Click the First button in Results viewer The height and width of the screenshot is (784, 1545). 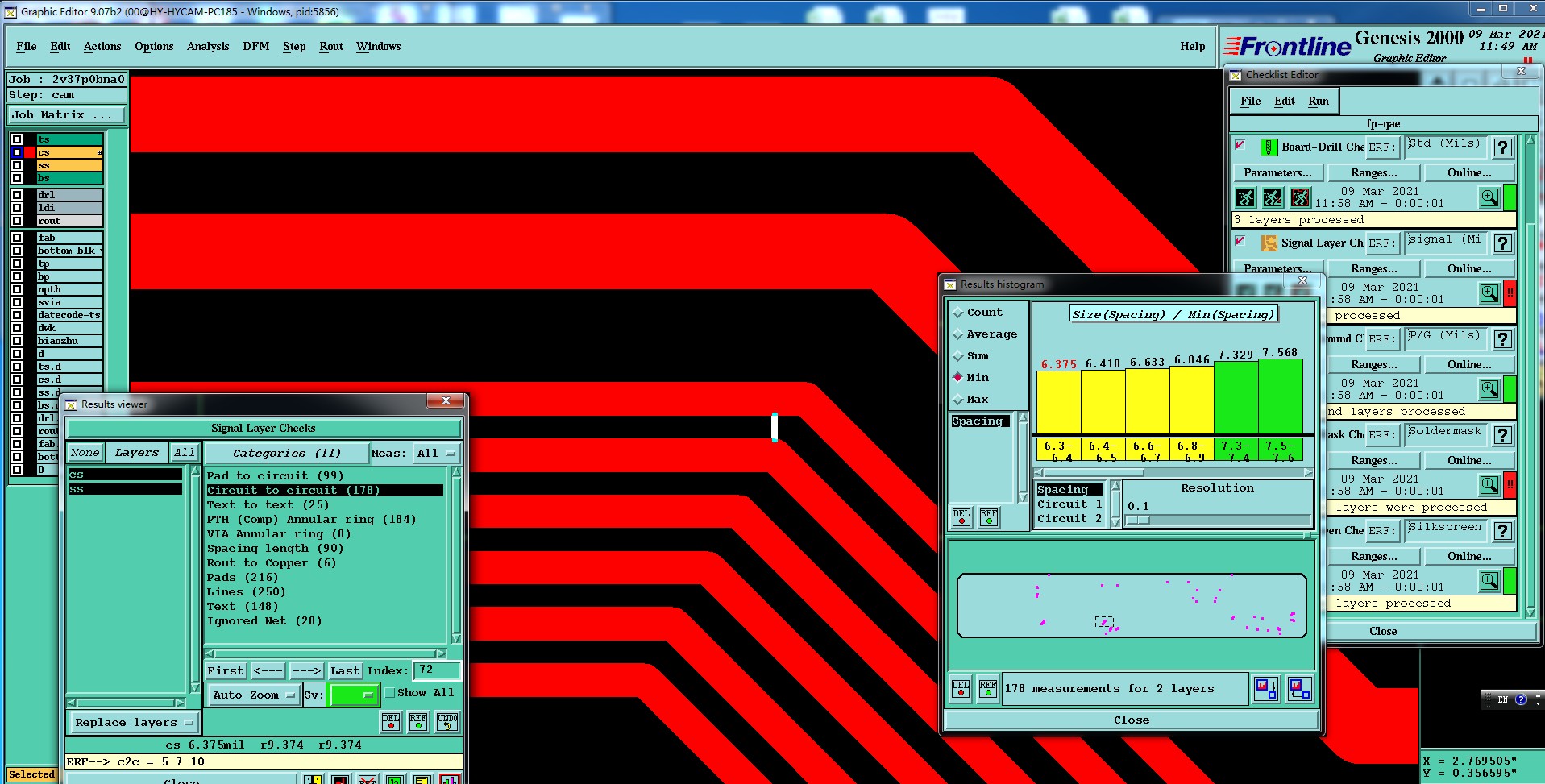tap(225, 671)
